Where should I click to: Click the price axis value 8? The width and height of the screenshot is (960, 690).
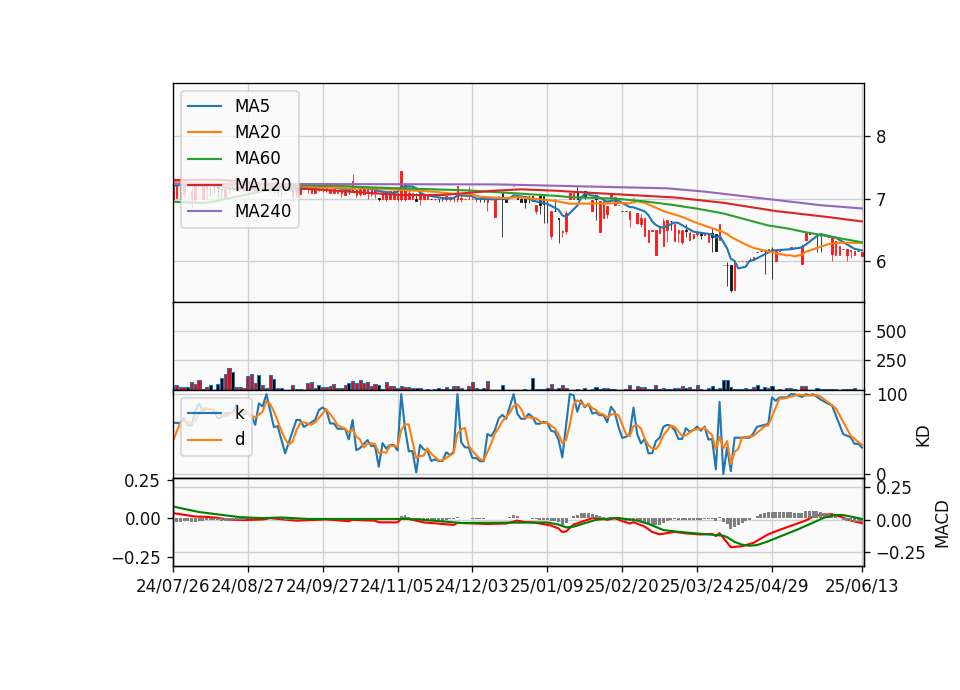[880, 137]
